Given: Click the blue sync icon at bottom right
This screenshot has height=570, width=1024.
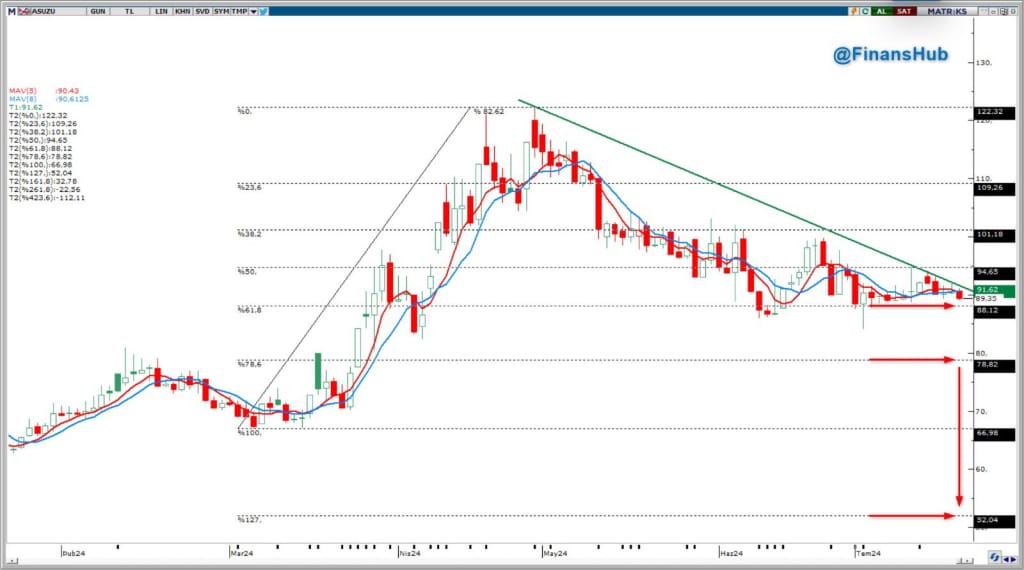Looking at the screenshot, I should 995,557.
